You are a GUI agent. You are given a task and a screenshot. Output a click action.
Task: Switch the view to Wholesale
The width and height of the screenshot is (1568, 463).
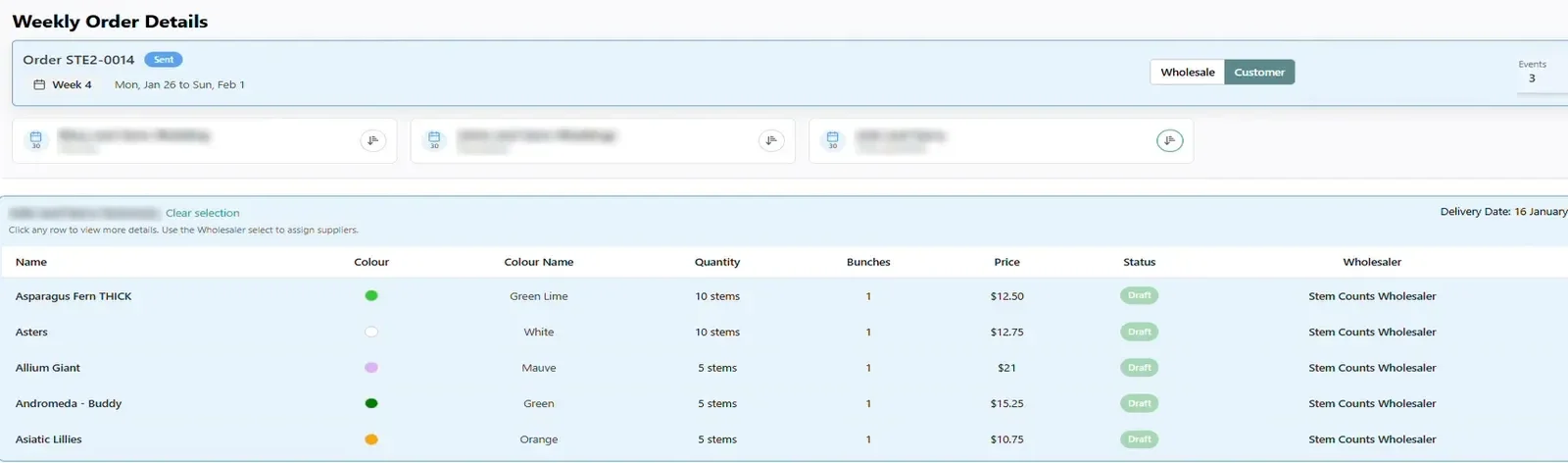click(x=1187, y=73)
